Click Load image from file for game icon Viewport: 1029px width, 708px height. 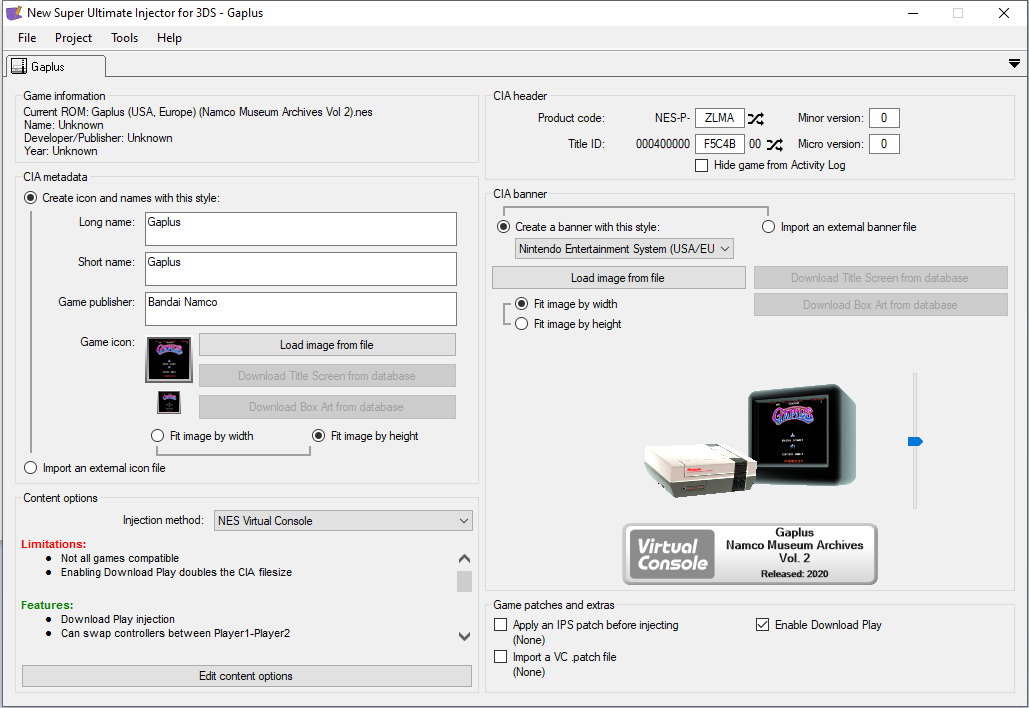point(327,344)
